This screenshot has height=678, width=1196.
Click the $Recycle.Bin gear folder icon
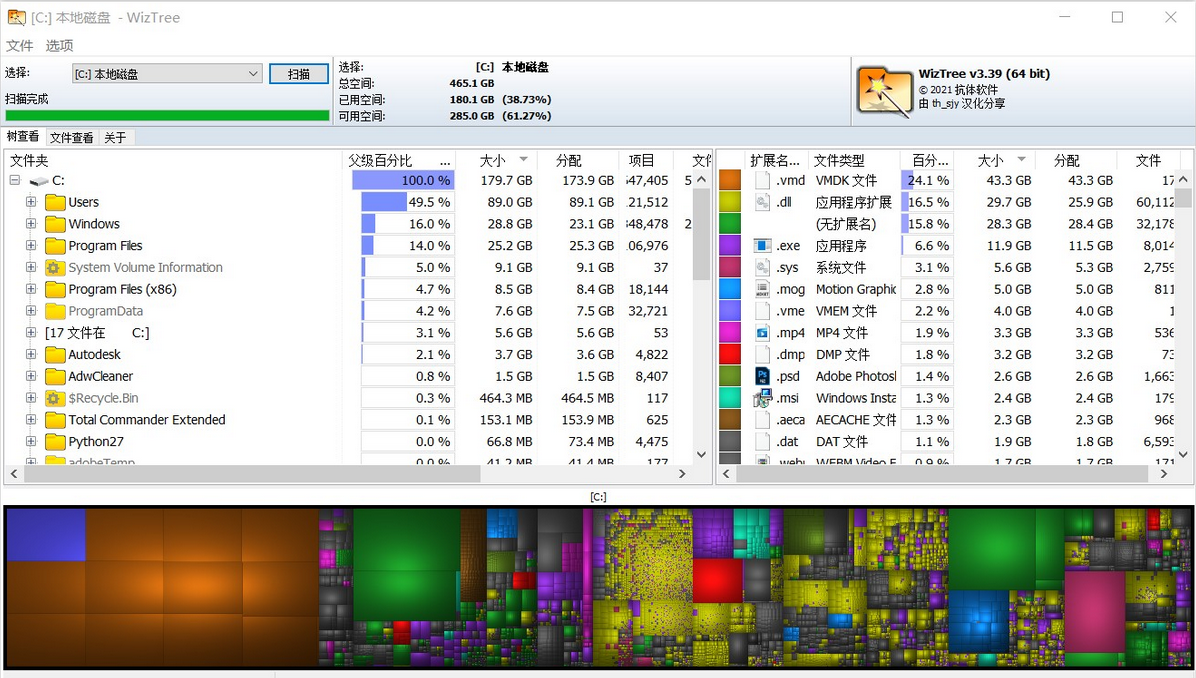(55, 398)
